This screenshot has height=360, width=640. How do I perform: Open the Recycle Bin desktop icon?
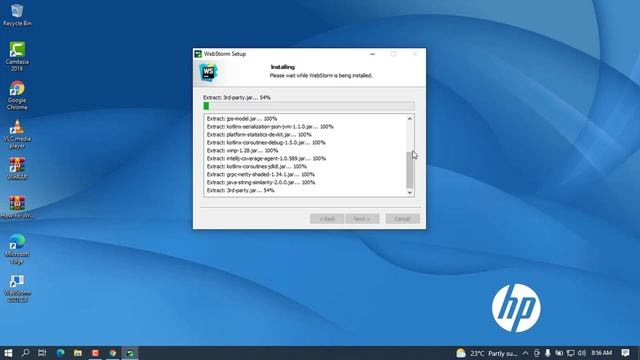17,15
